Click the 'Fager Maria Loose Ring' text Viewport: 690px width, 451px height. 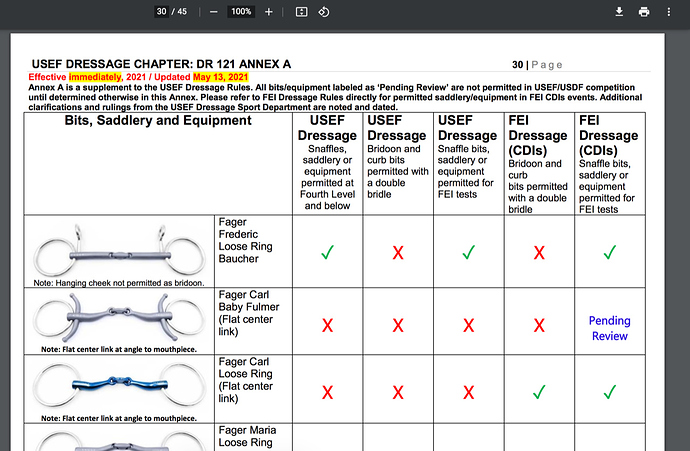247,436
